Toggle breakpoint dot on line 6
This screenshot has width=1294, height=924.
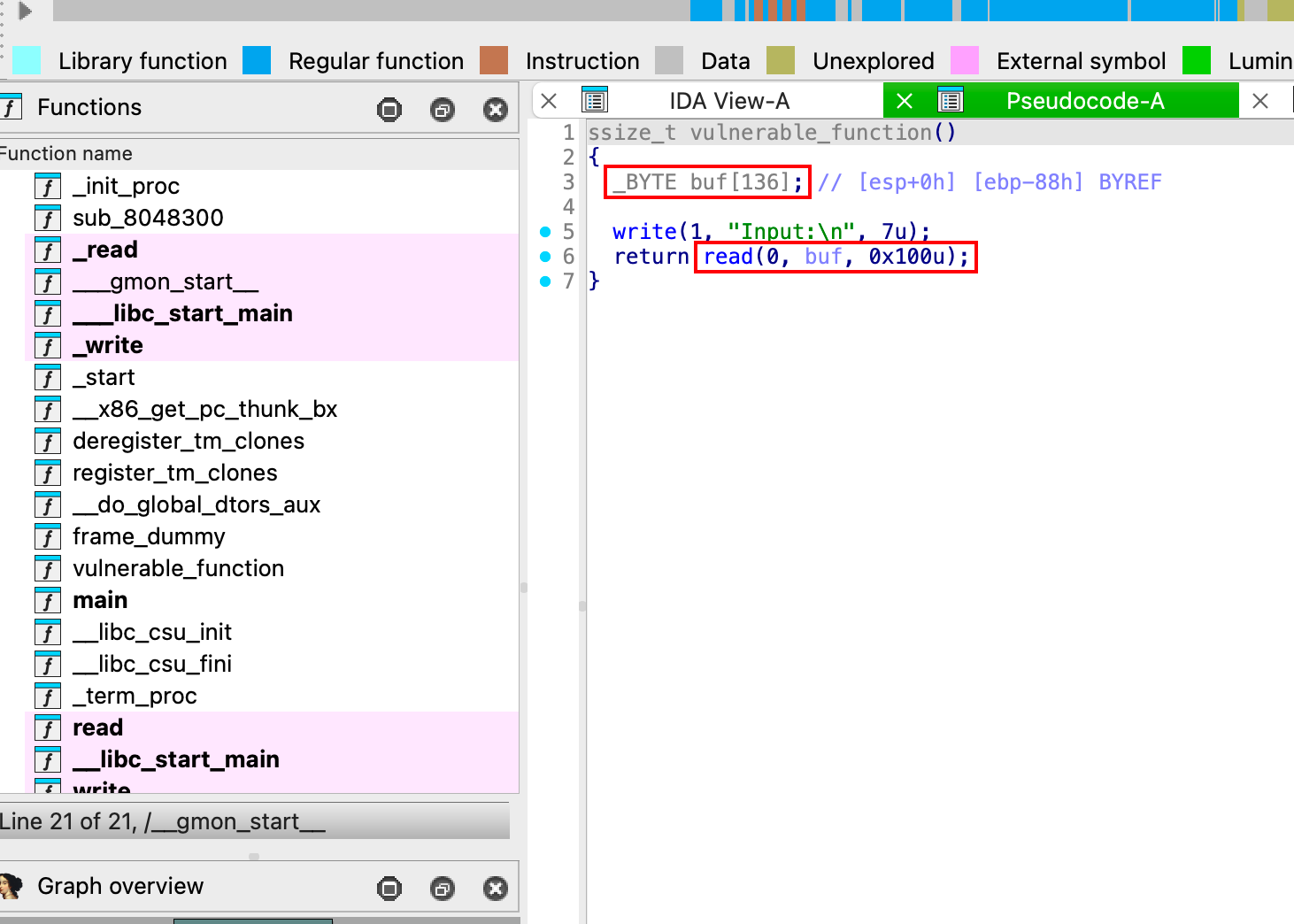pos(545,257)
